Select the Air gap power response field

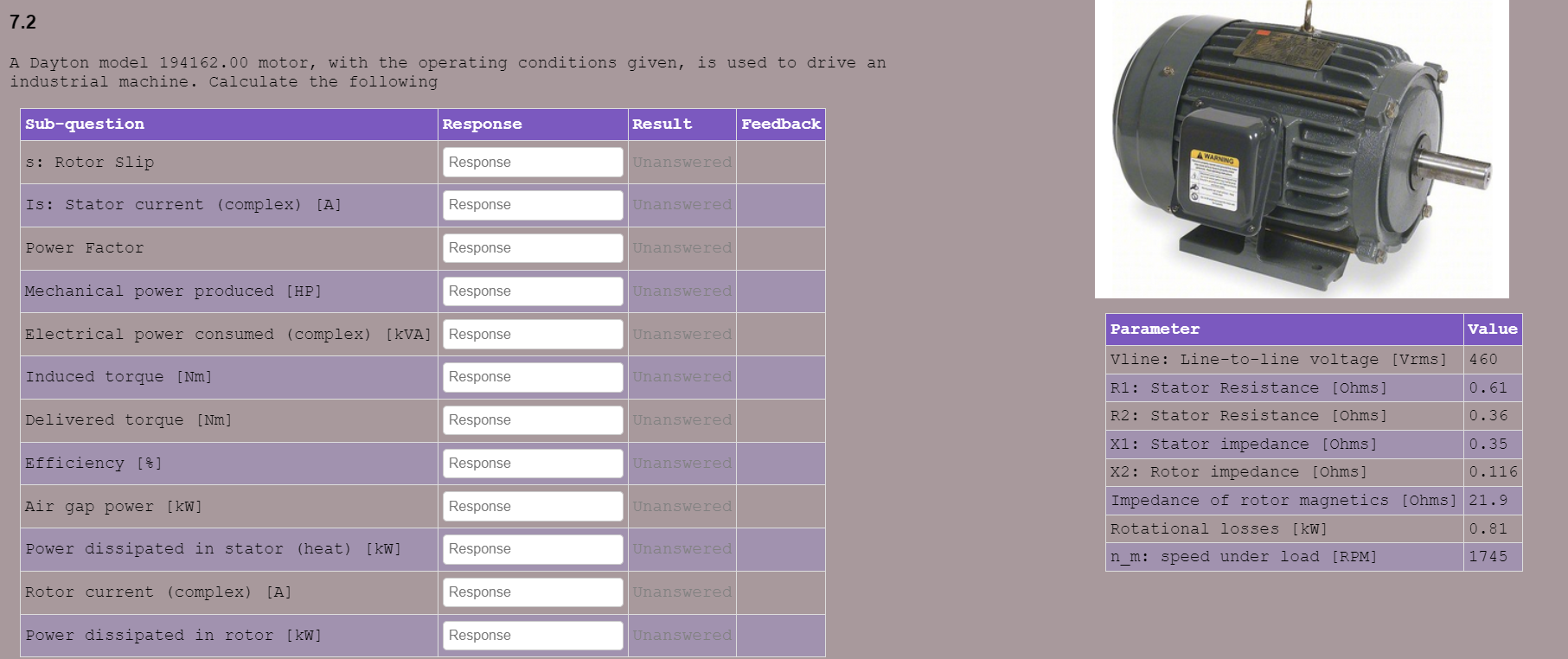[533, 506]
